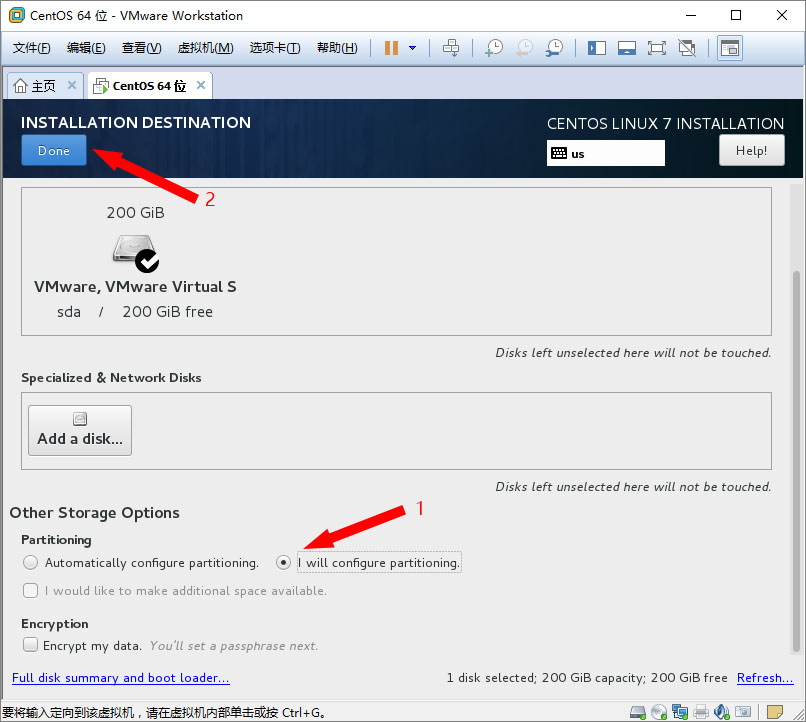Select Automatically configure partitioning radio button
Image resolution: width=806 pixels, height=722 pixels.
point(31,563)
